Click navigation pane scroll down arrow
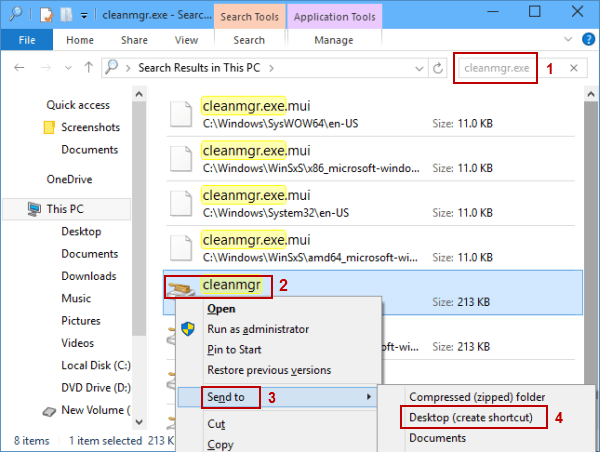 (139, 422)
